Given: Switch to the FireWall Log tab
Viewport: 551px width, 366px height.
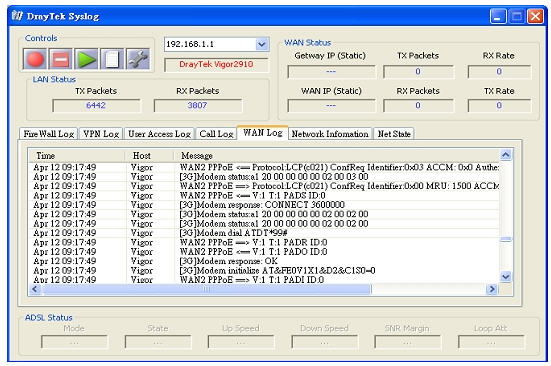Looking at the screenshot, I should (48, 134).
